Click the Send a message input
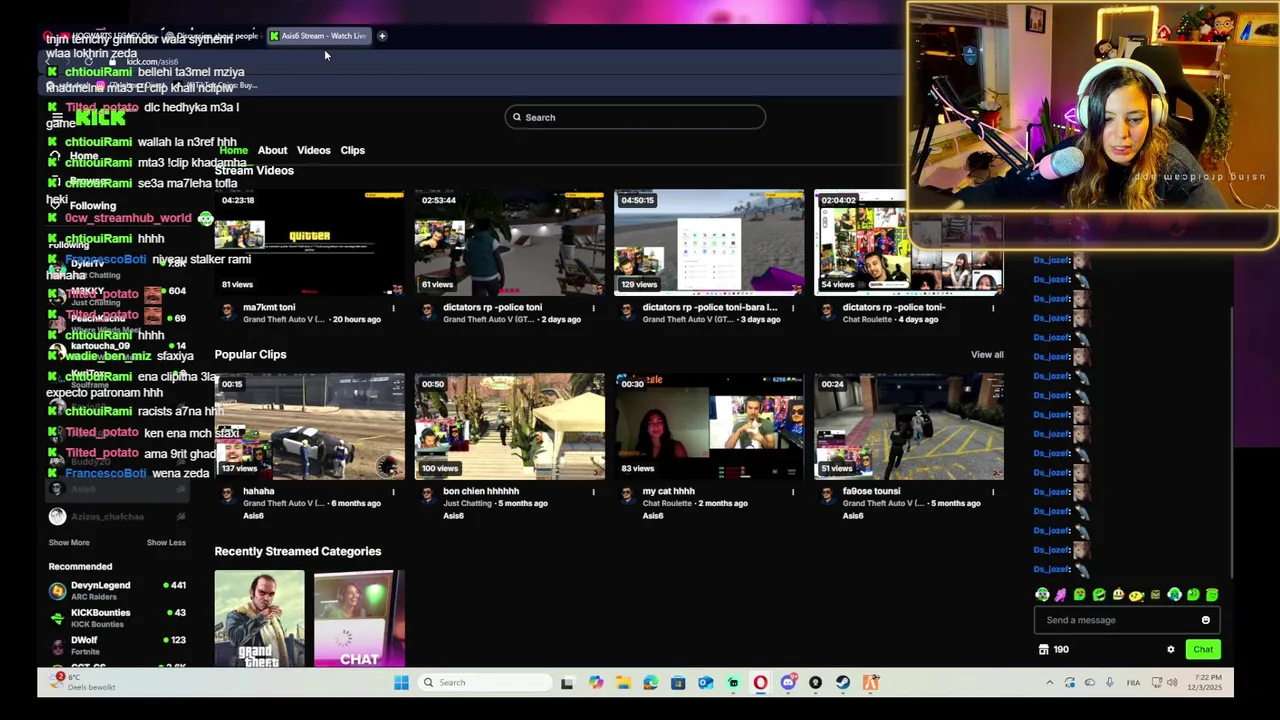 coord(1126,620)
